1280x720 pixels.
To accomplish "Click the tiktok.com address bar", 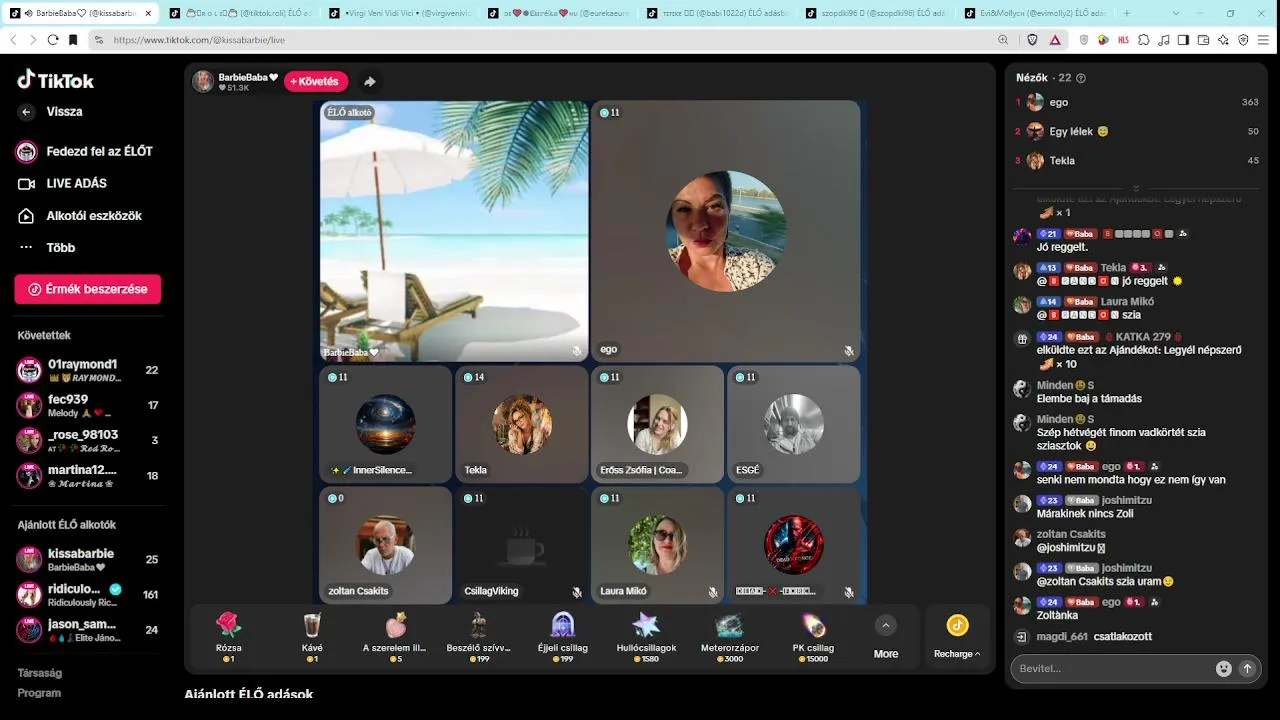I will (540, 40).
